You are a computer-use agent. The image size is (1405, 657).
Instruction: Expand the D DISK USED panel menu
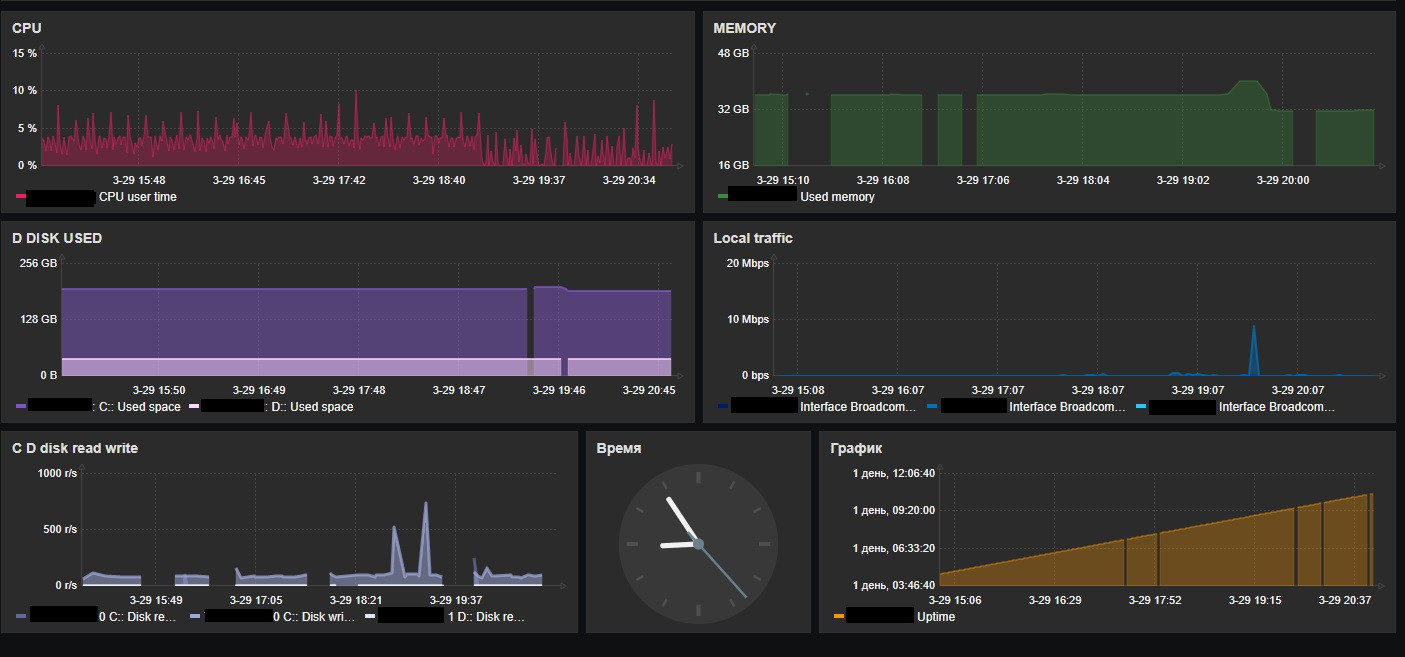coord(57,238)
